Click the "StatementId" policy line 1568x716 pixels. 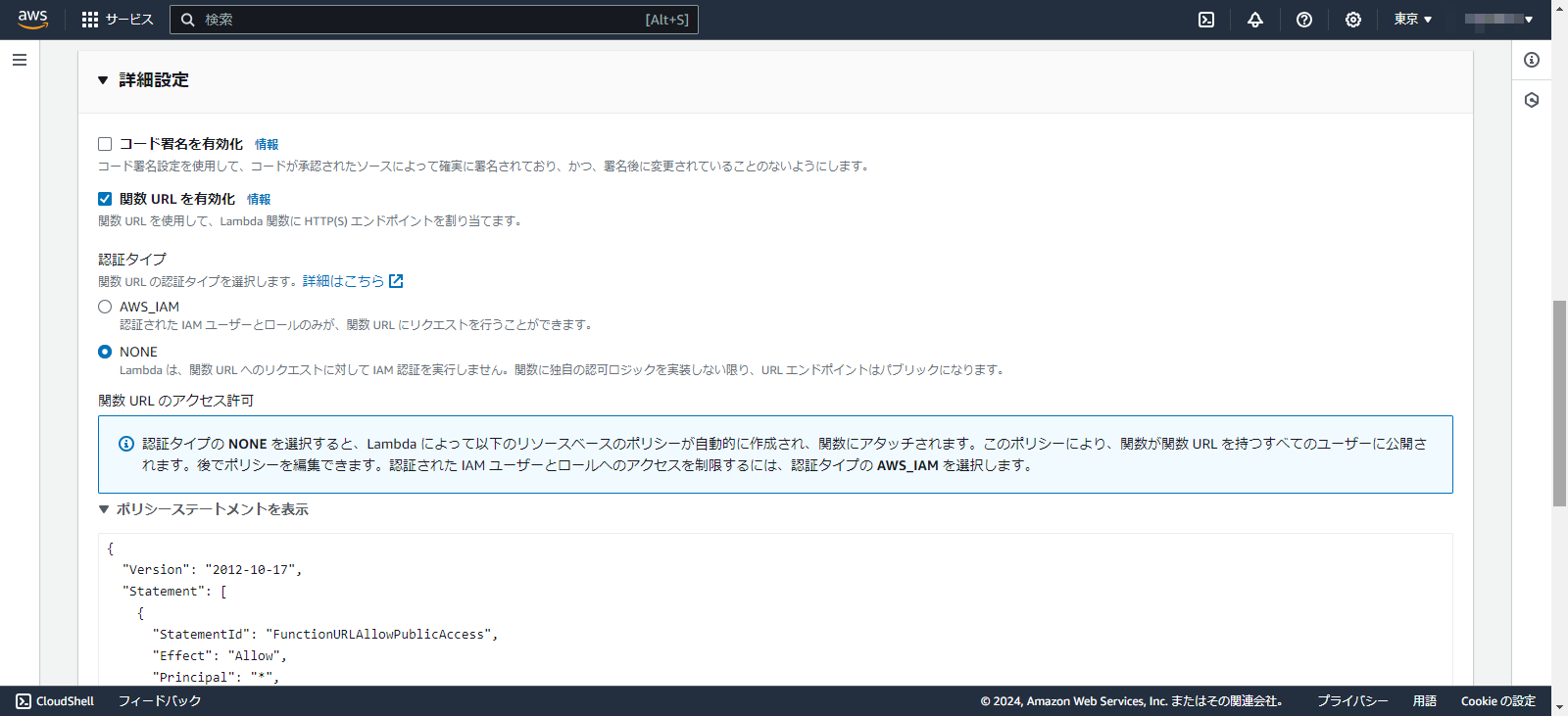325,635
